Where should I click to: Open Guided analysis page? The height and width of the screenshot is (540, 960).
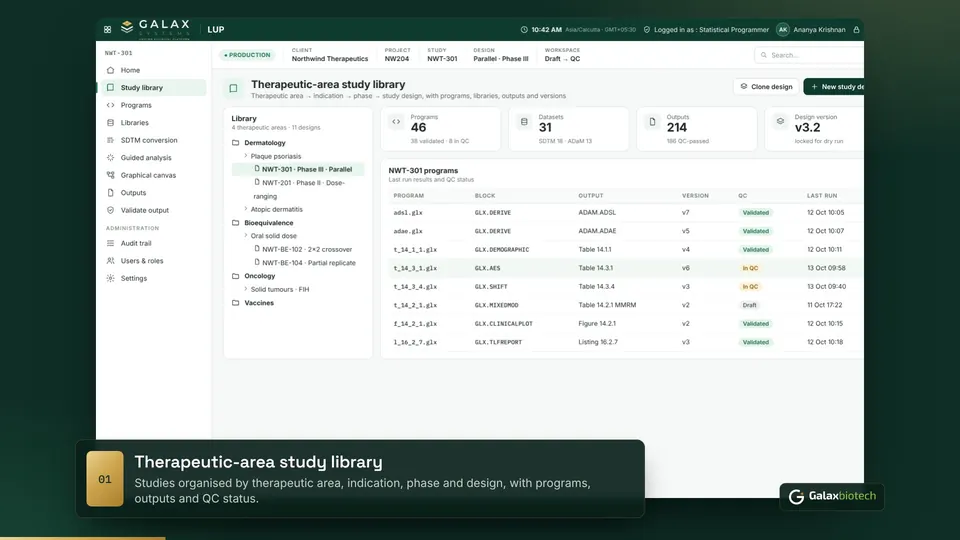(x=153, y=157)
